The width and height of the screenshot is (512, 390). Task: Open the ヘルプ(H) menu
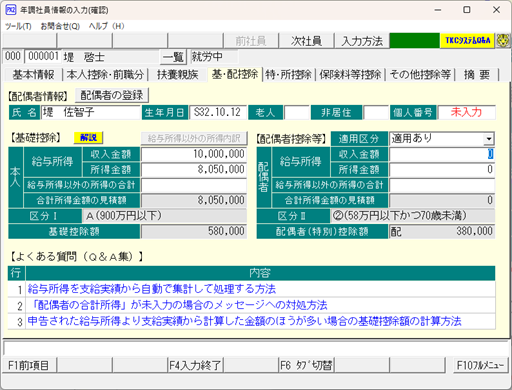106,26
